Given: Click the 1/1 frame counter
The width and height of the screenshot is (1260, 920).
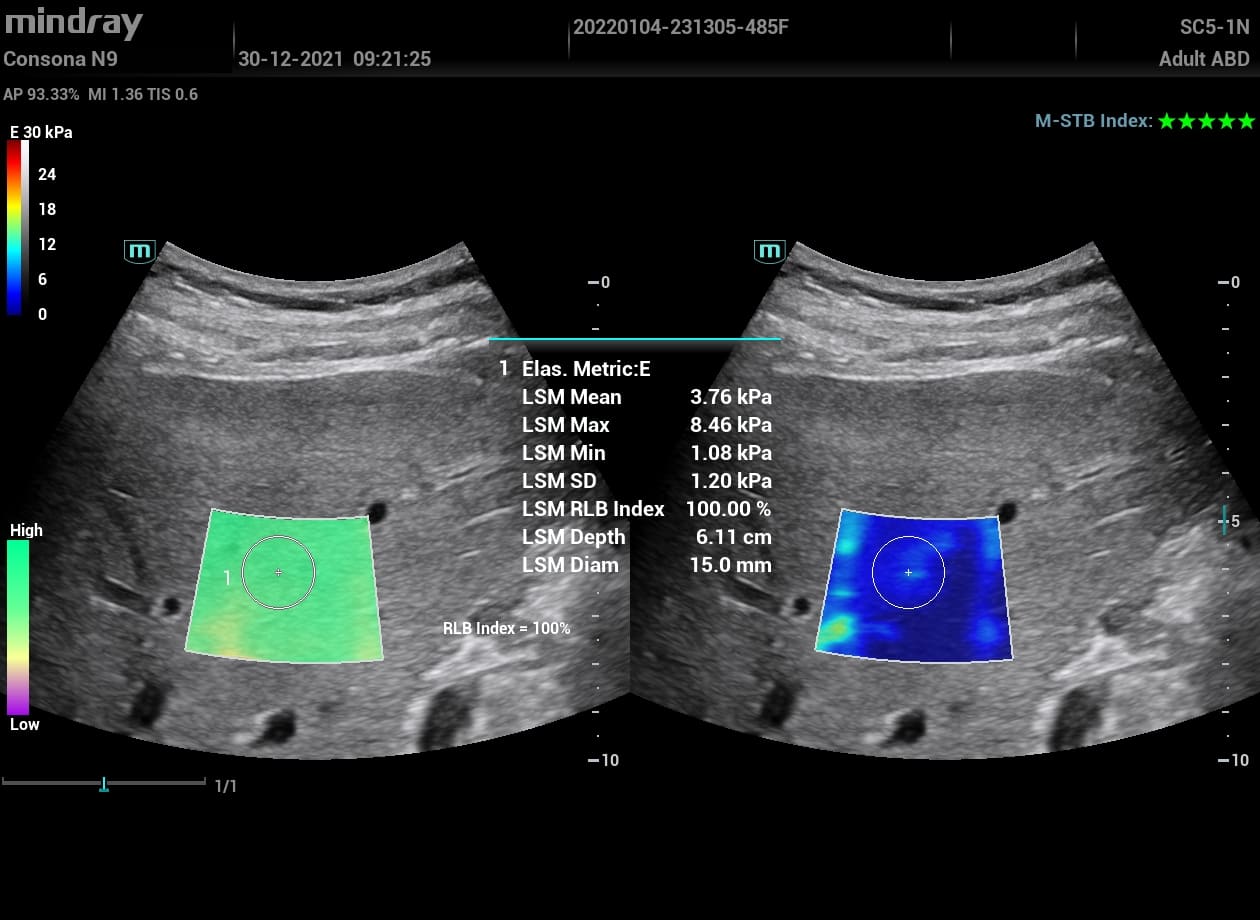Looking at the screenshot, I should click(226, 786).
